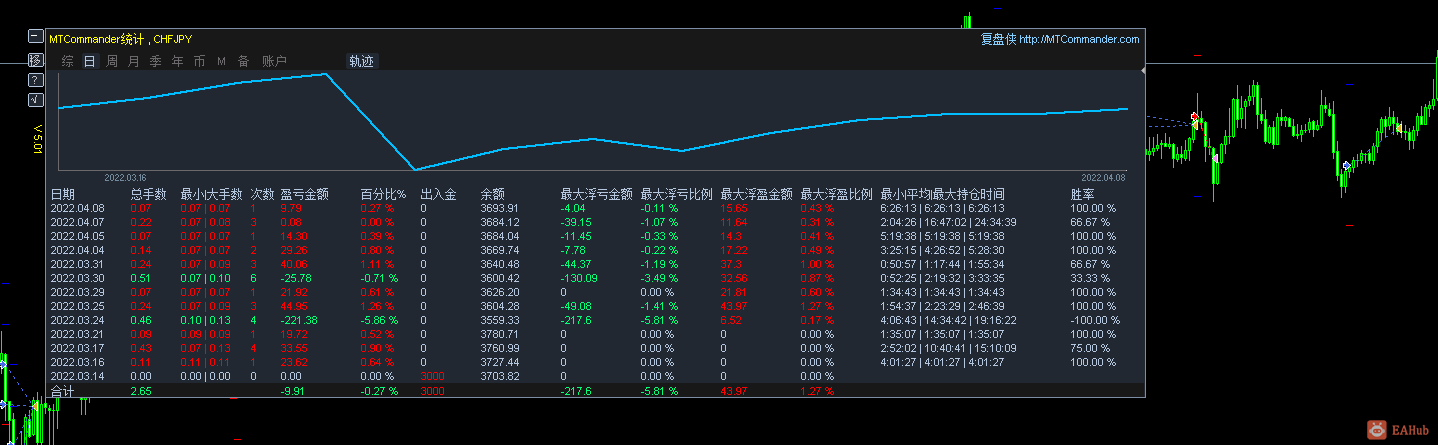Click the 最大浮亏金额 column header
The height and width of the screenshot is (445, 1438).
[x=597, y=194]
